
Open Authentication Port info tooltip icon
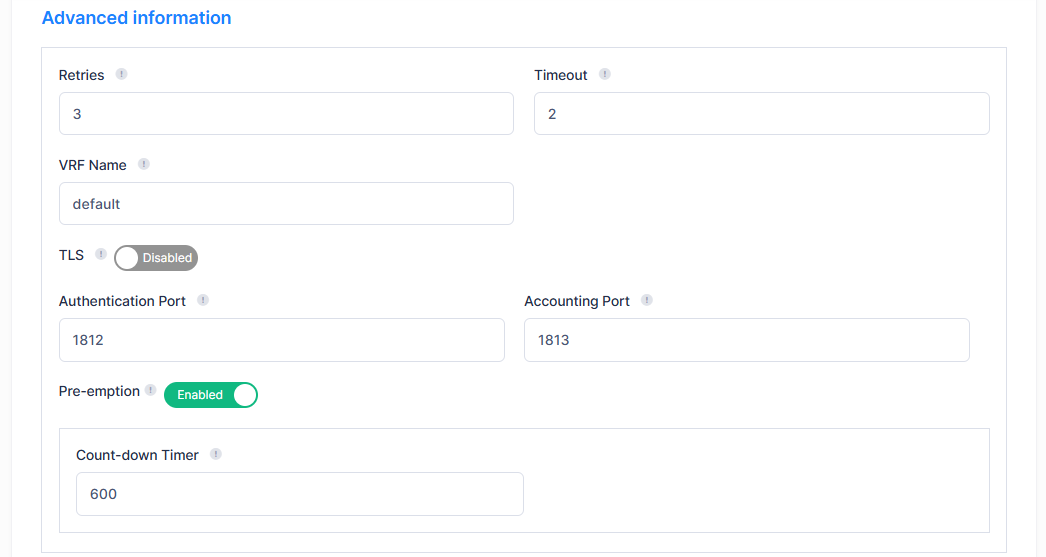coord(203,300)
